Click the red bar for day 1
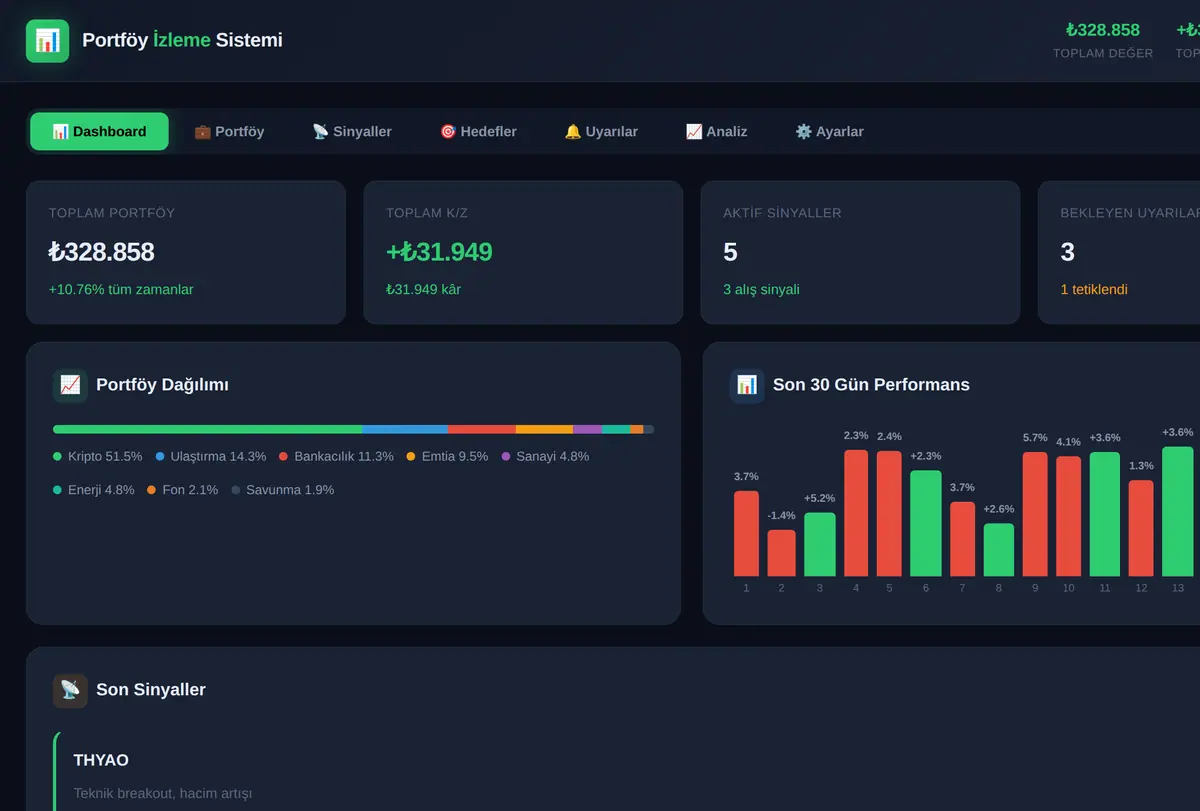The width and height of the screenshot is (1200, 811). [x=746, y=533]
